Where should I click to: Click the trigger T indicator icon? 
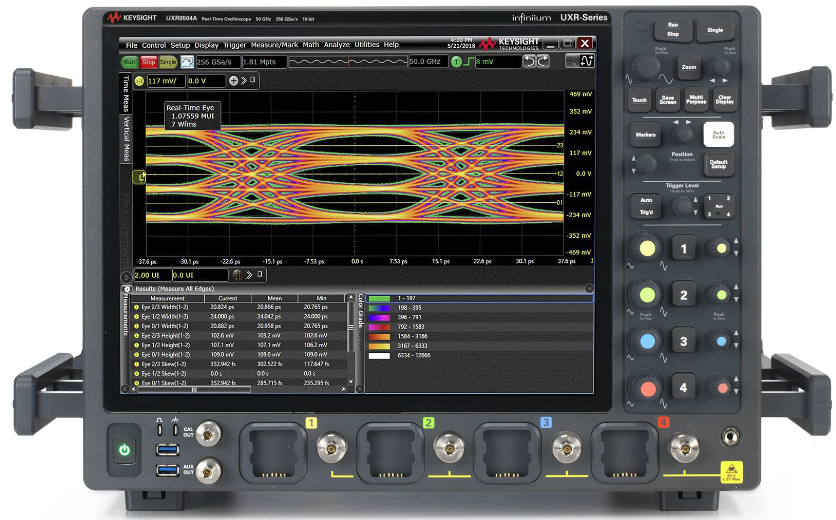tap(456, 62)
